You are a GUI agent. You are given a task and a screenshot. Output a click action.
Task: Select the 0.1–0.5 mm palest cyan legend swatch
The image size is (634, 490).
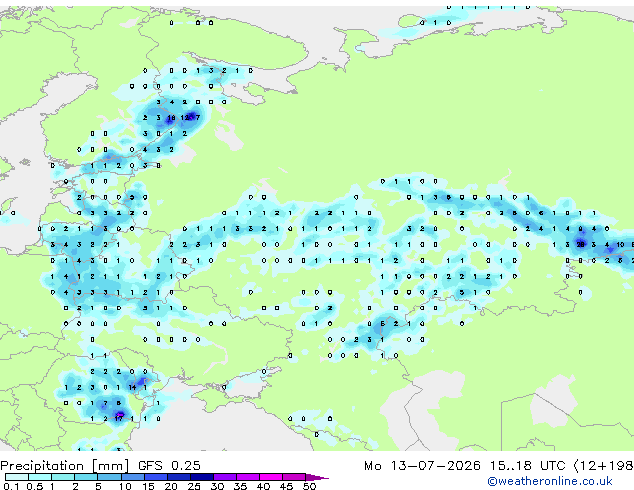17,477
